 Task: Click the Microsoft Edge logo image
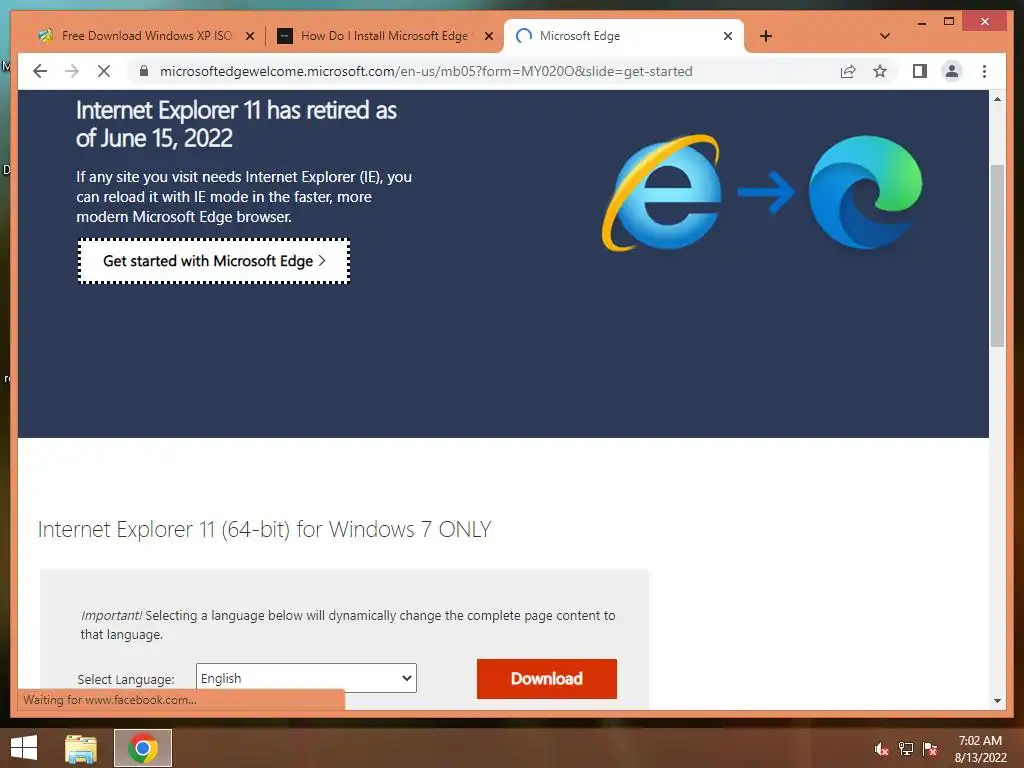865,192
